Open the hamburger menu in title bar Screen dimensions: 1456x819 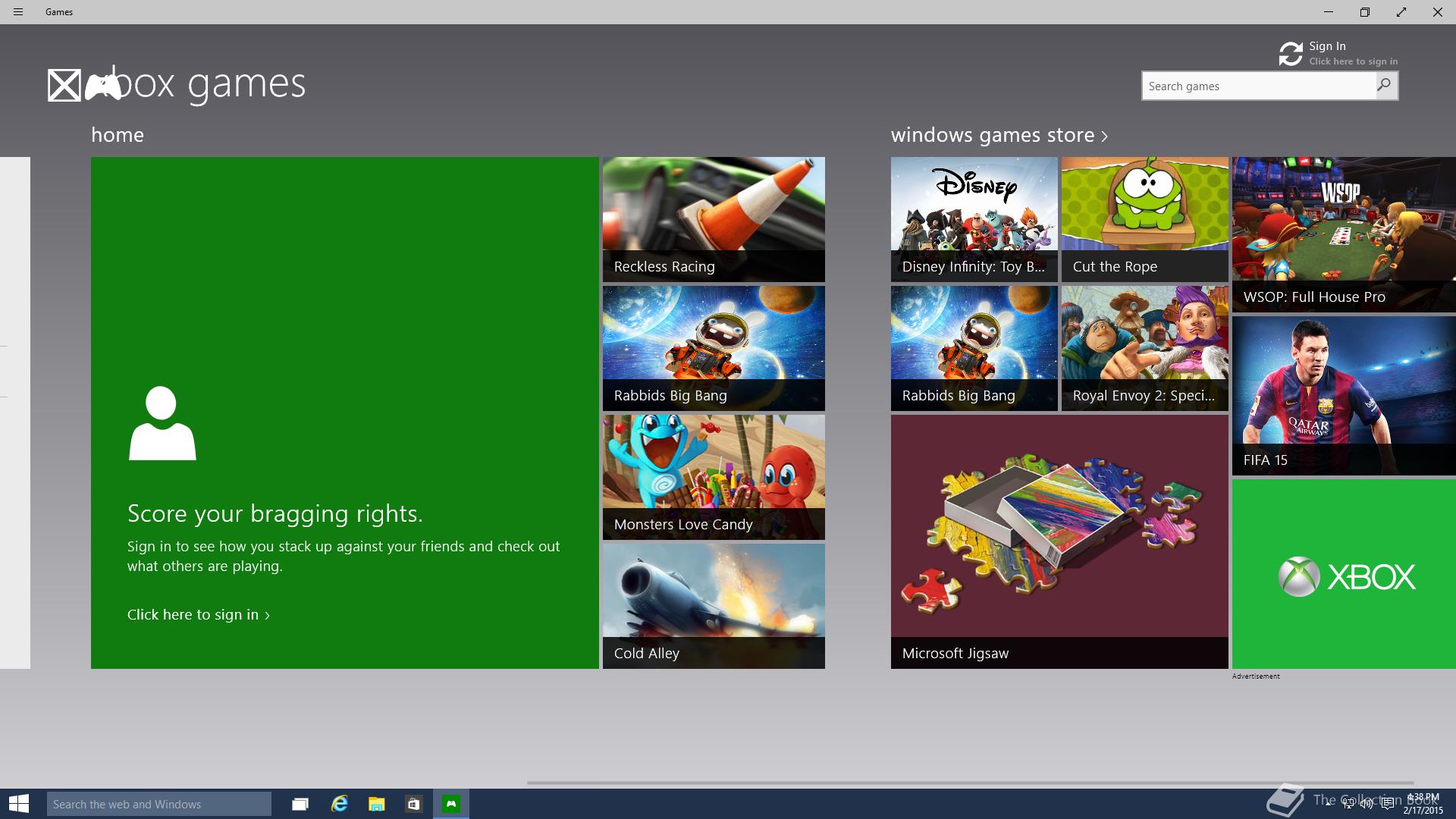point(18,12)
